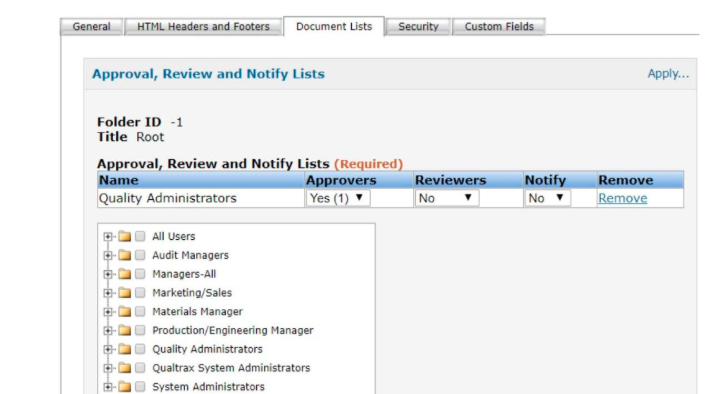Open the Reviewers dropdown set to No
The width and height of the screenshot is (717, 394).
(x=447, y=198)
